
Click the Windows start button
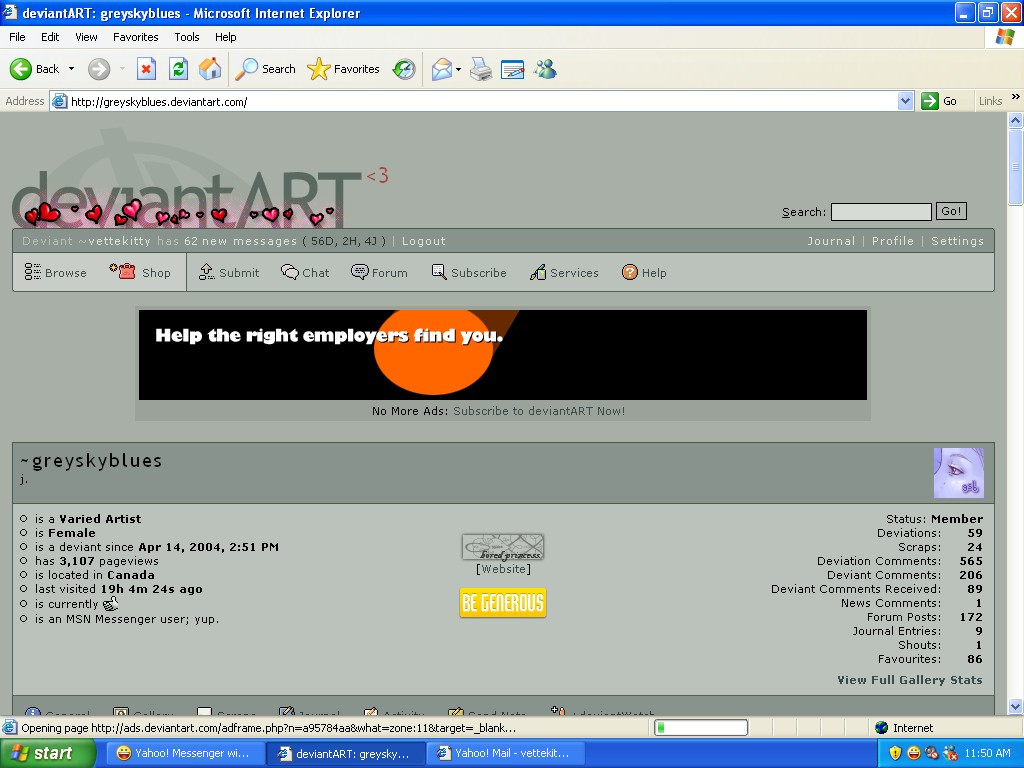pos(48,753)
